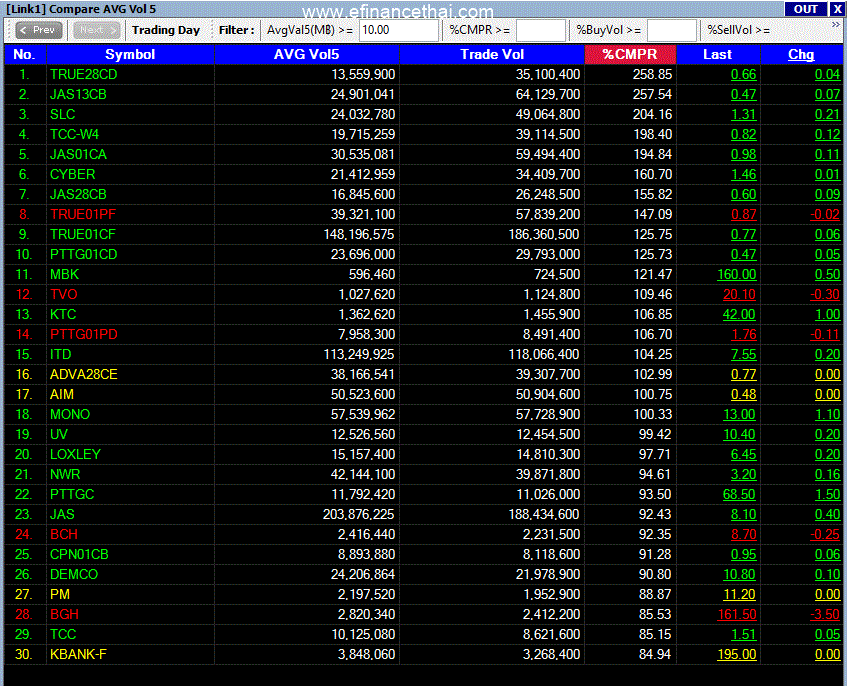Screen dimensions: 847x686
Task: Click the MONO change value 1.10
Action: click(x=828, y=414)
